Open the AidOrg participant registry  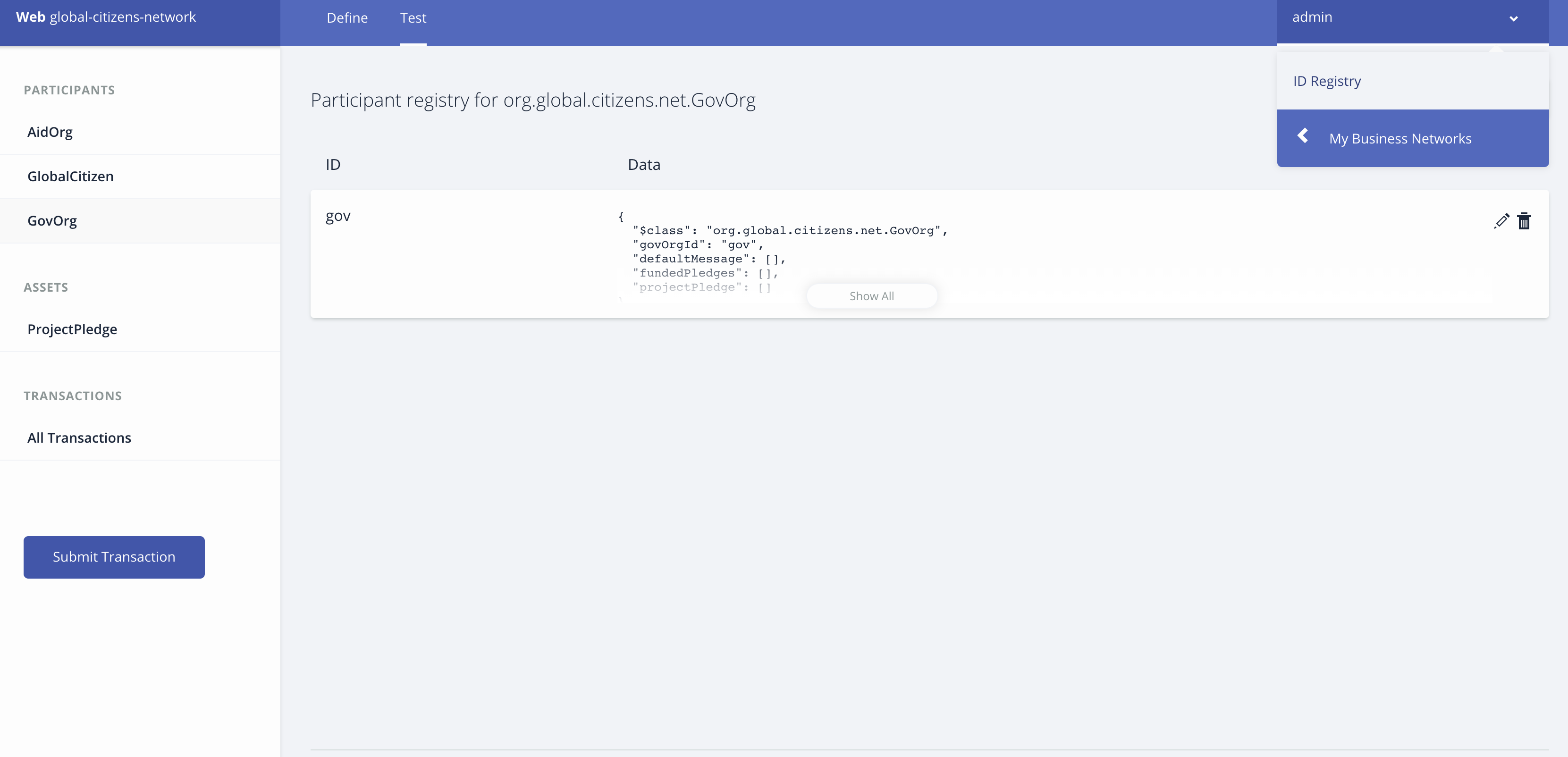pyautogui.click(x=50, y=132)
